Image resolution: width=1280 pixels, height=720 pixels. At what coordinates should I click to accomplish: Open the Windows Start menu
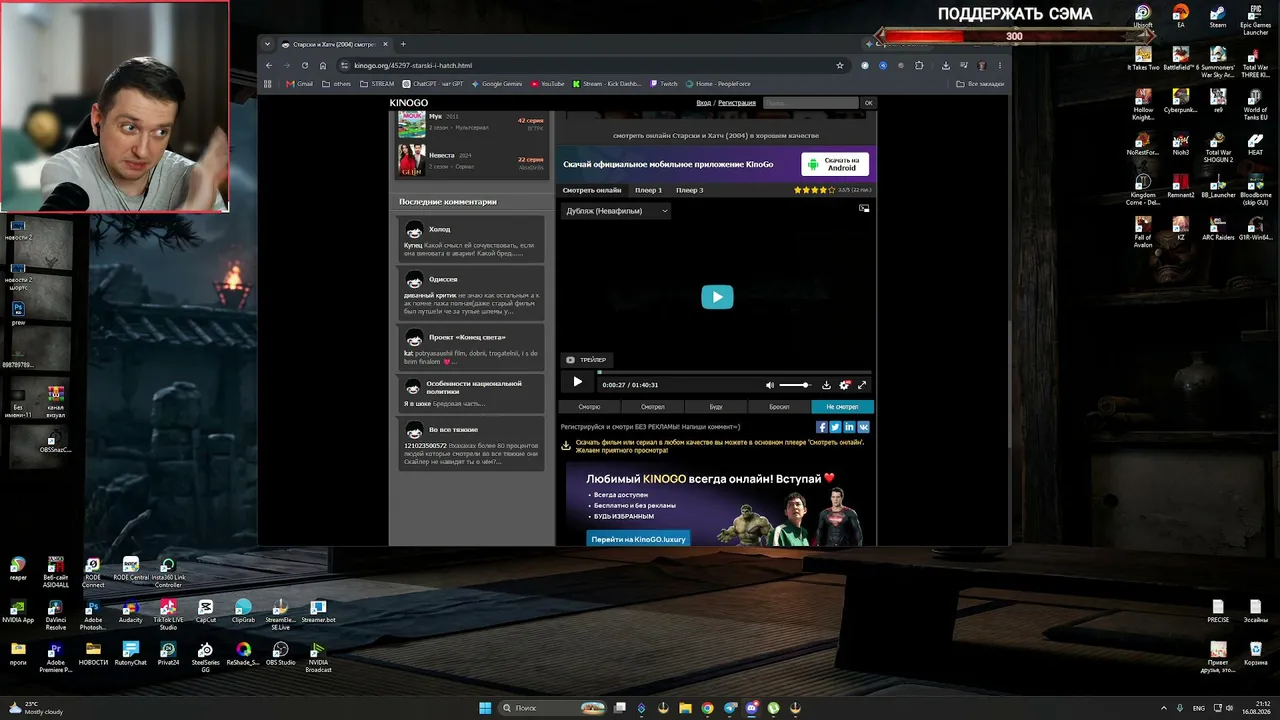coord(485,708)
